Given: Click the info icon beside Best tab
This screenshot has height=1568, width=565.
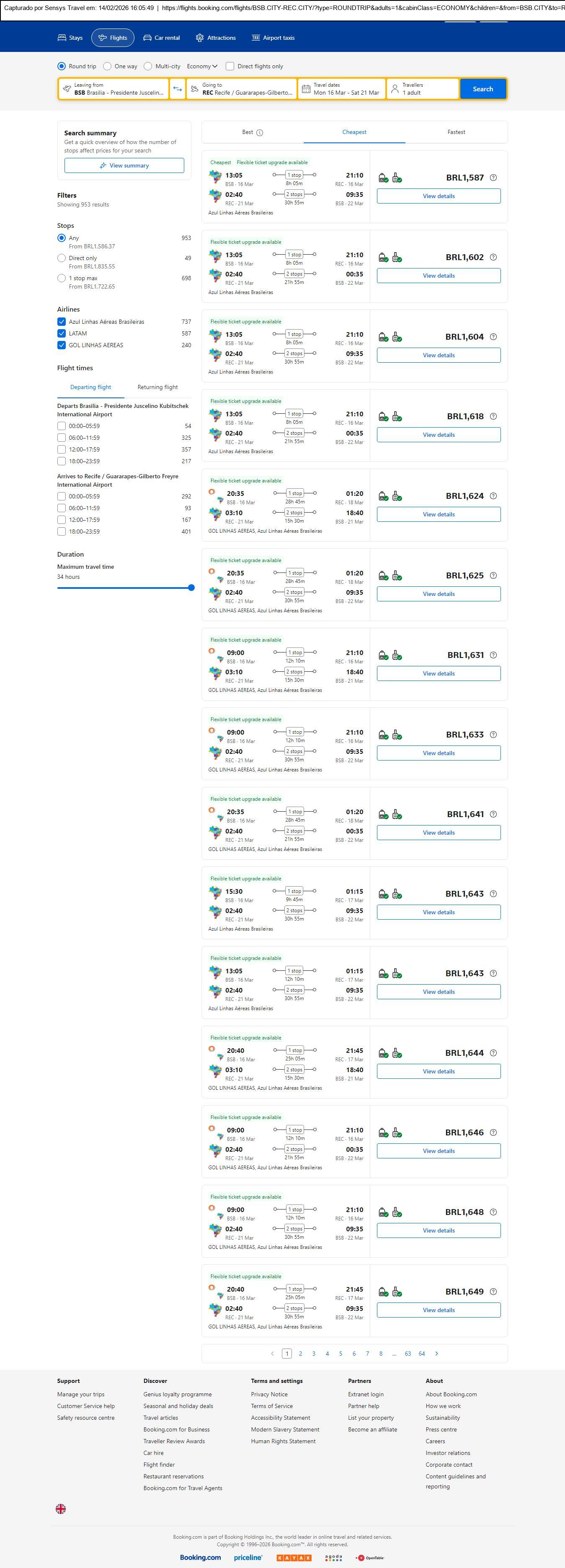Looking at the screenshot, I should click(x=260, y=133).
